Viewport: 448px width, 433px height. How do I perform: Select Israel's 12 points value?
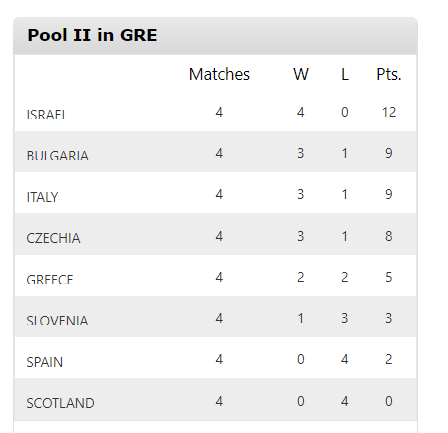click(x=389, y=112)
